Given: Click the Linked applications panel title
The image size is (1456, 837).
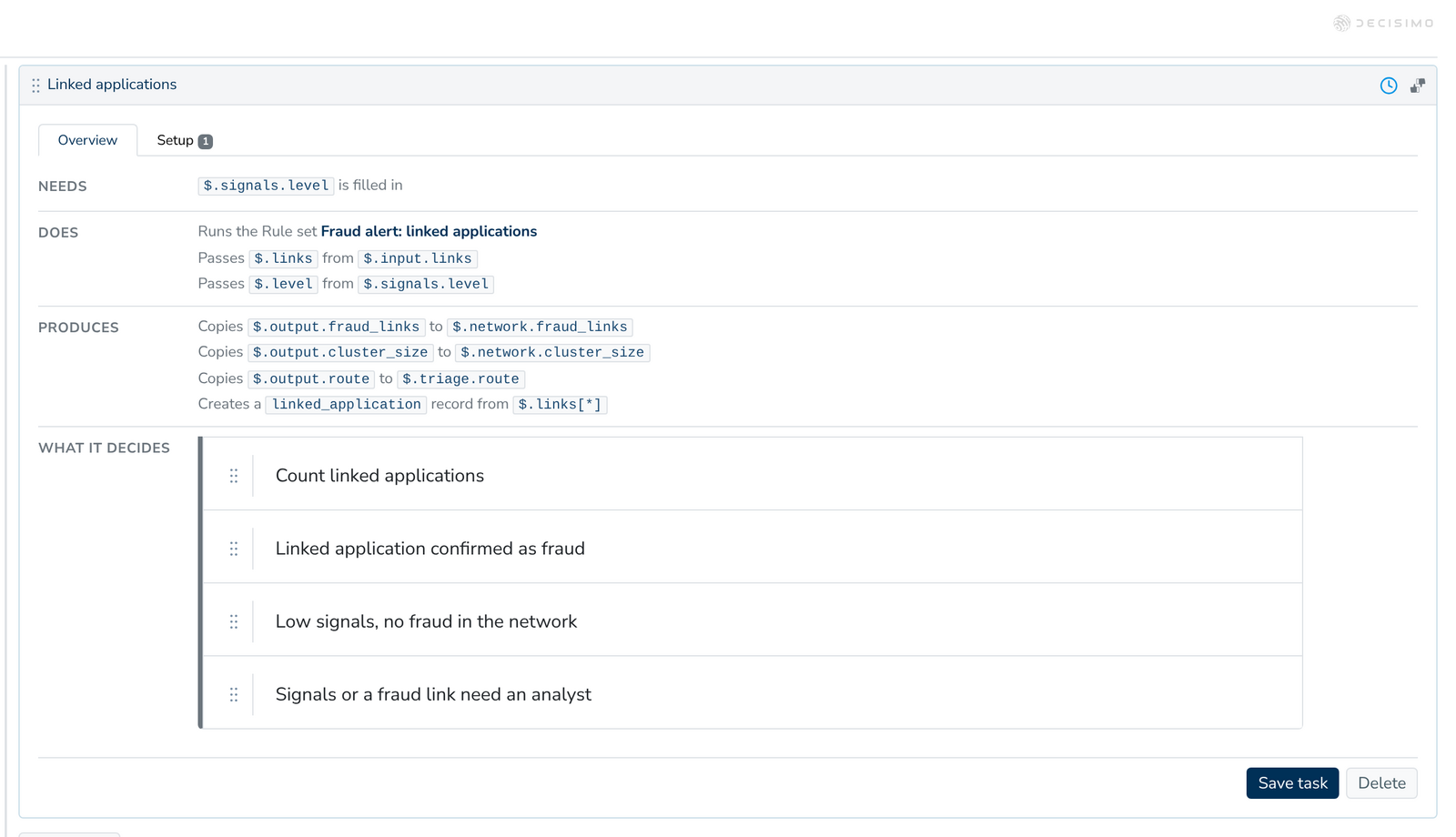Looking at the screenshot, I should coord(112,85).
